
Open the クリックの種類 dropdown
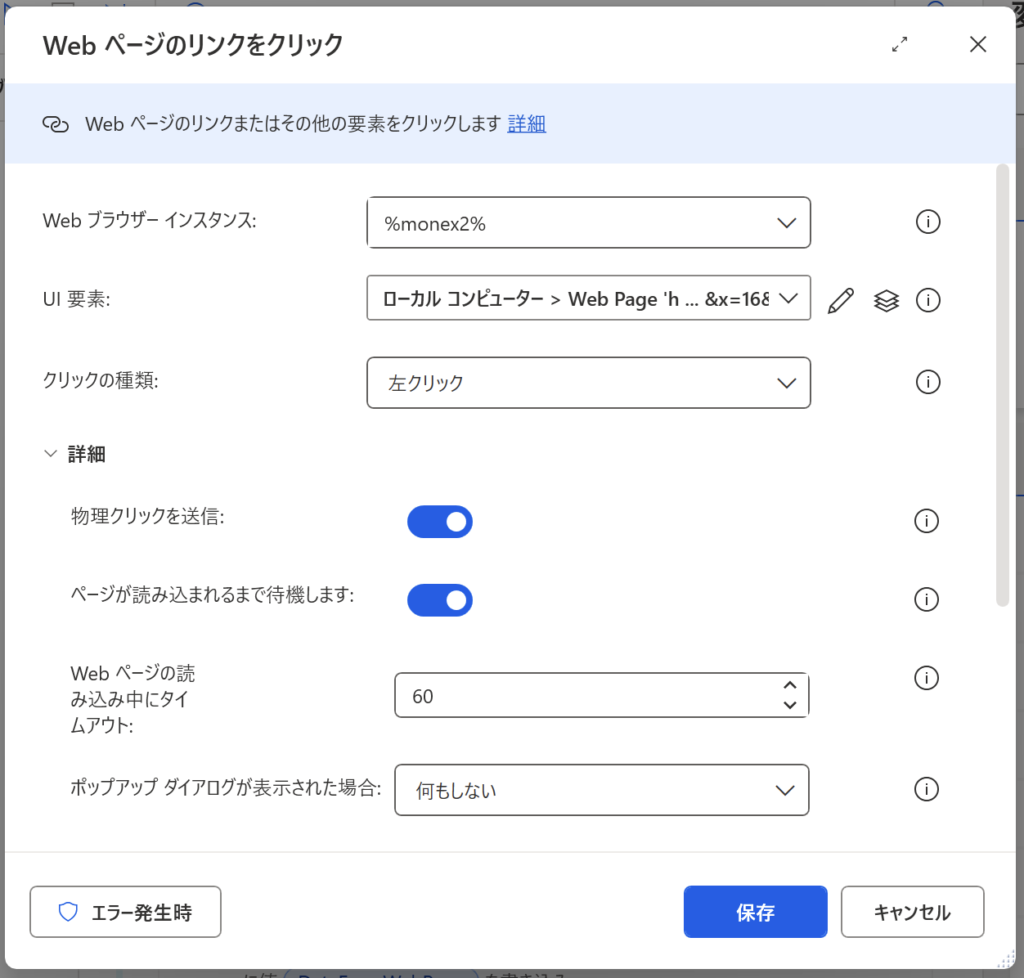(588, 383)
